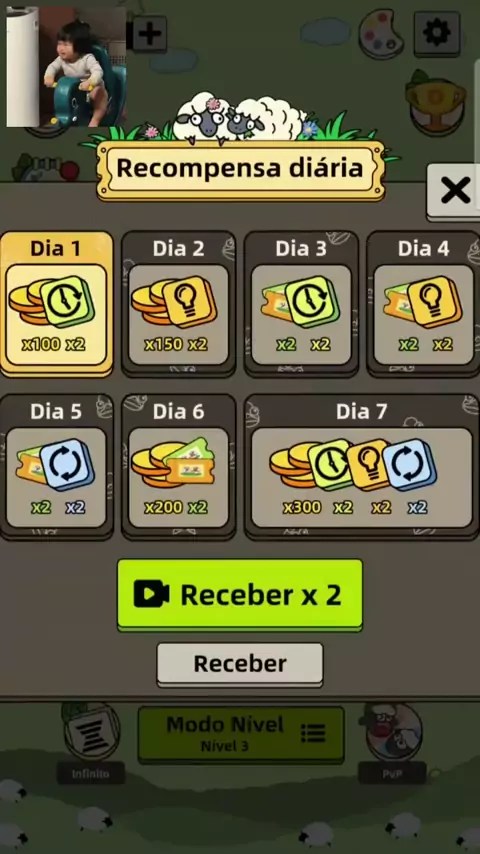Viewport: 480px width, 854px height.
Task: Select the Dia 1 reward card
Action: pos(57,304)
